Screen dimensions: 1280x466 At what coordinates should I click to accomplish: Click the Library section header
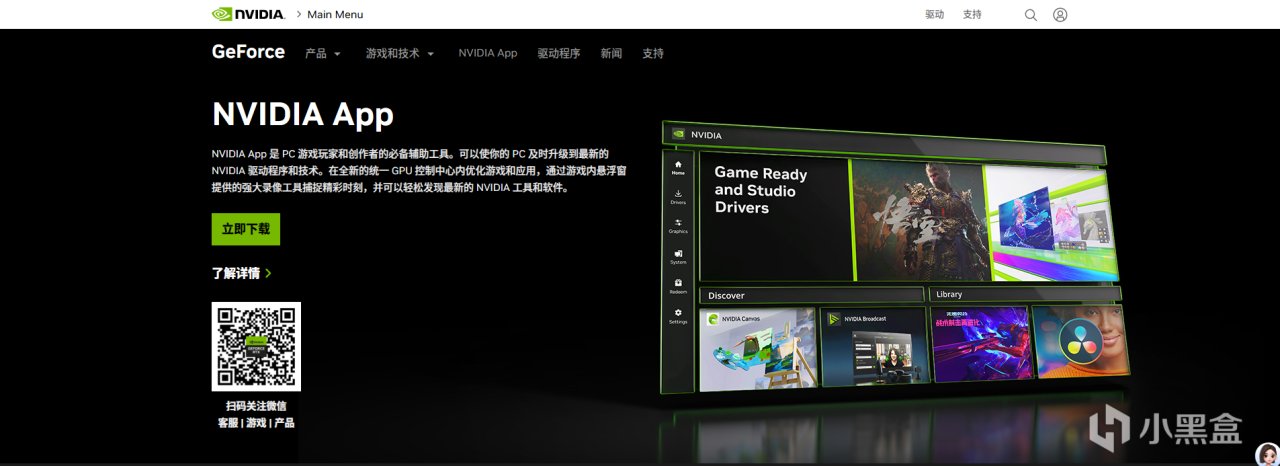[x=1025, y=294]
